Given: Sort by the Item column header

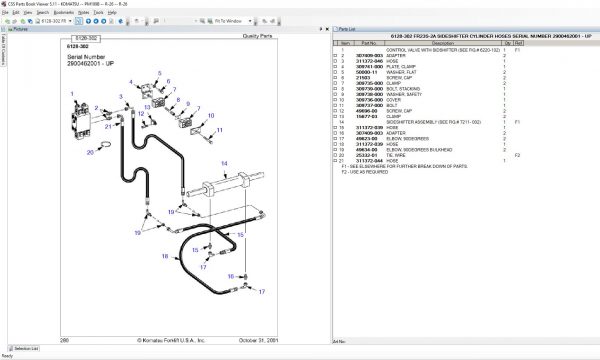Looking at the screenshot, I should [x=345, y=43].
